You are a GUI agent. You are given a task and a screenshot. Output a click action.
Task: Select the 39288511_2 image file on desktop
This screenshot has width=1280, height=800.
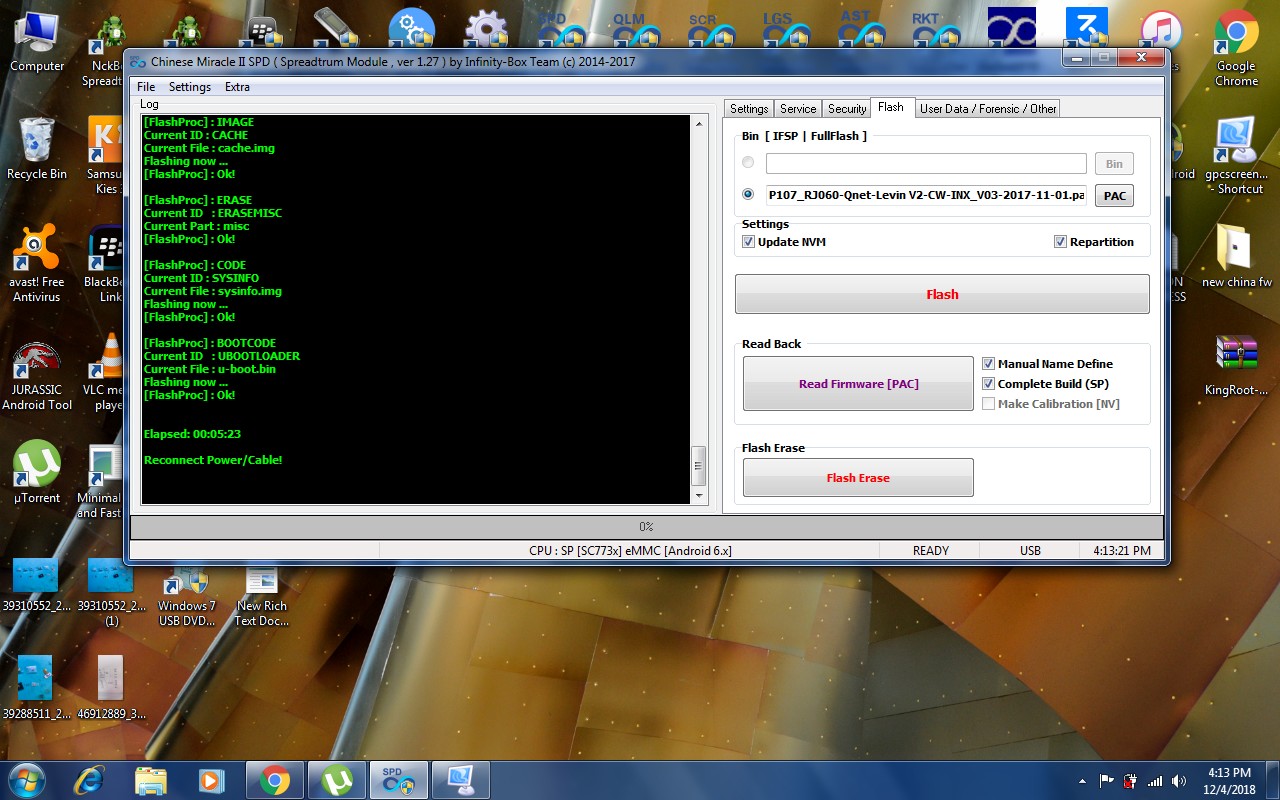point(37,687)
